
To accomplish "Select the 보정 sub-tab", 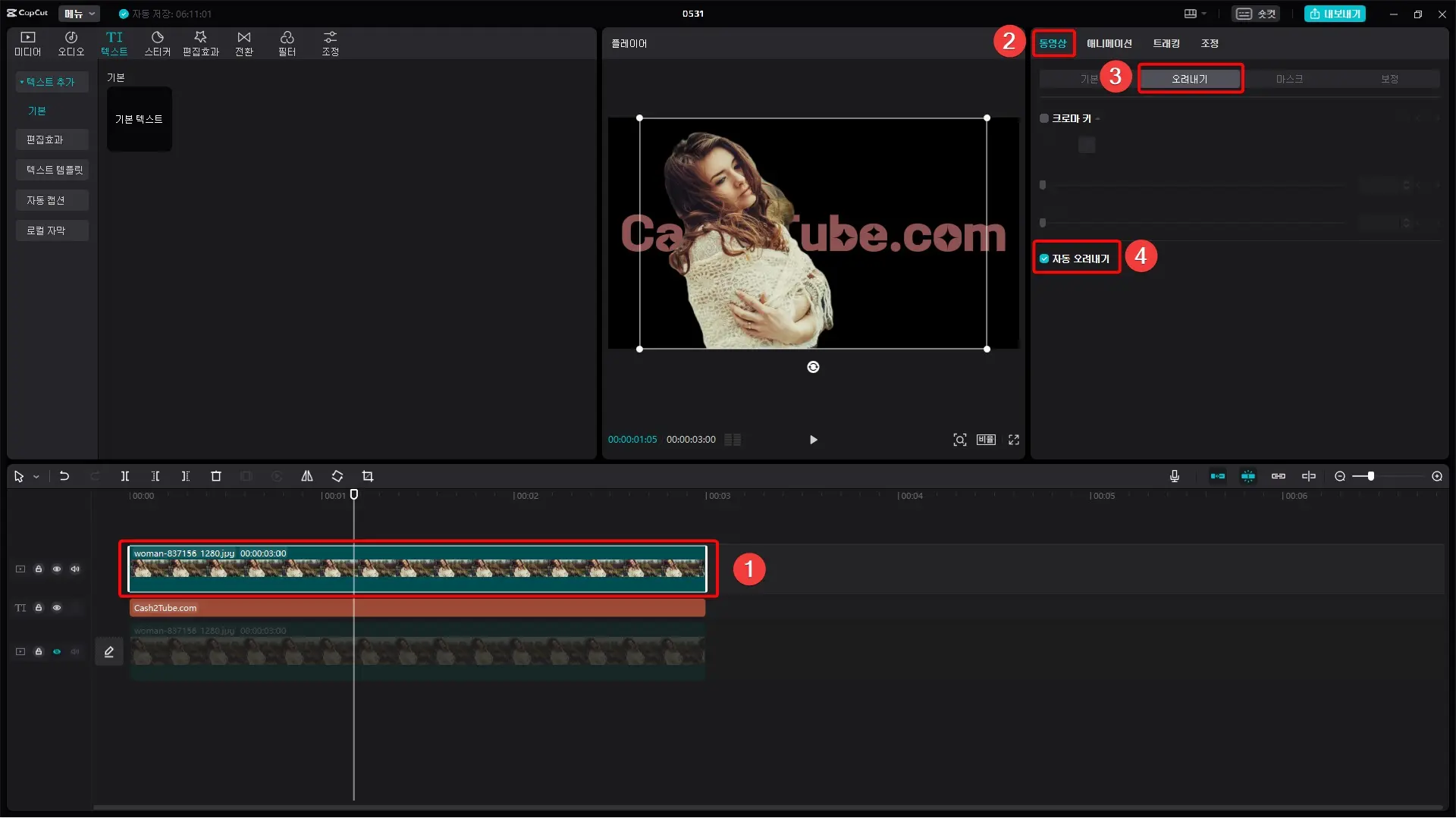I will click(1389, 79).
